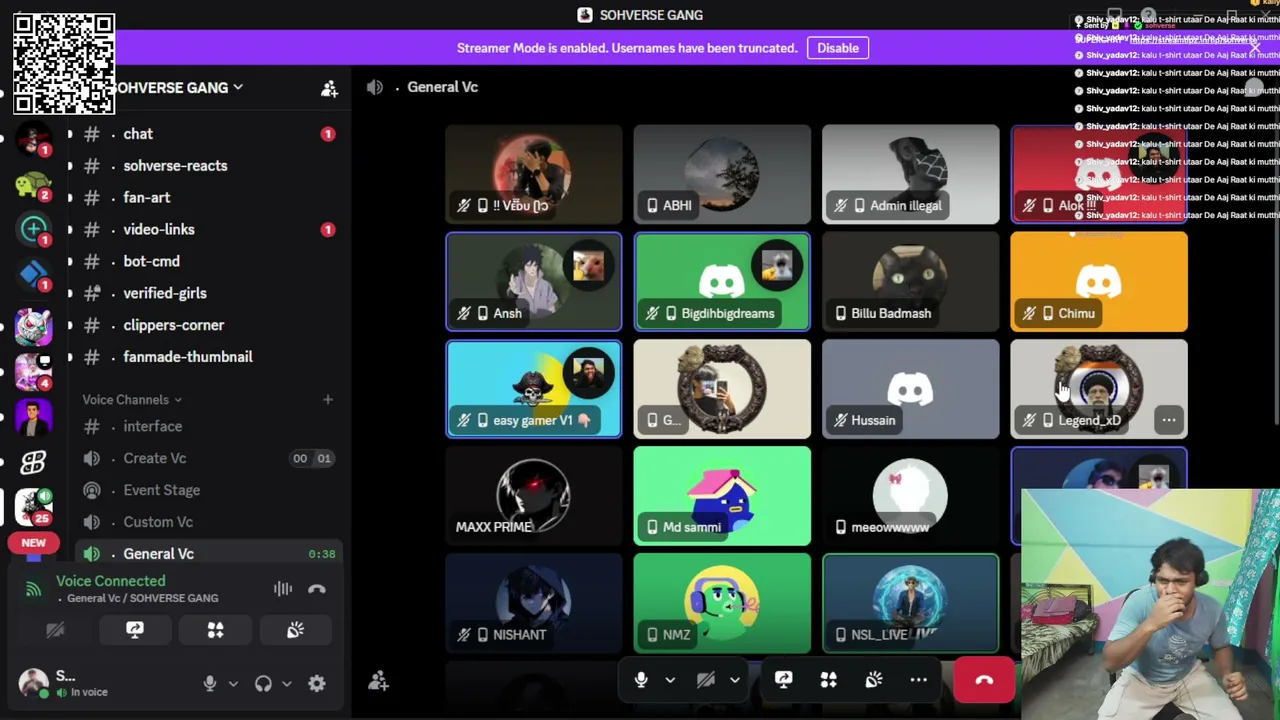The image size is (1280, 720).
Task: Open invite people icon beside SOHVERSE GANG header
Action: pos(329,88)
